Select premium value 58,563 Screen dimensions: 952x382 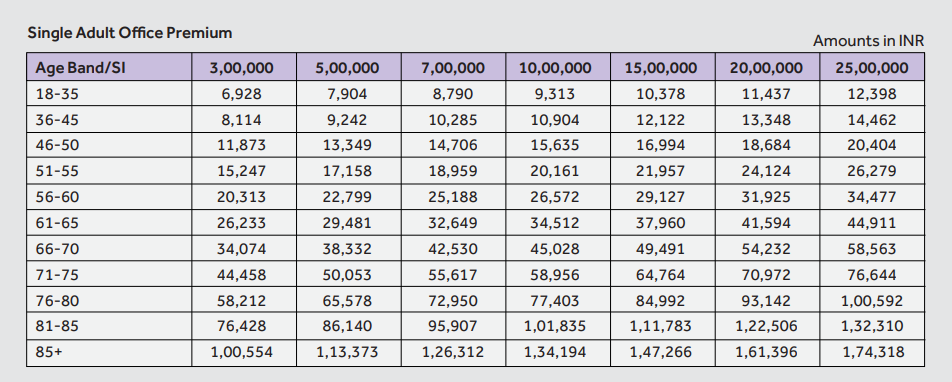tap(872, 249)
